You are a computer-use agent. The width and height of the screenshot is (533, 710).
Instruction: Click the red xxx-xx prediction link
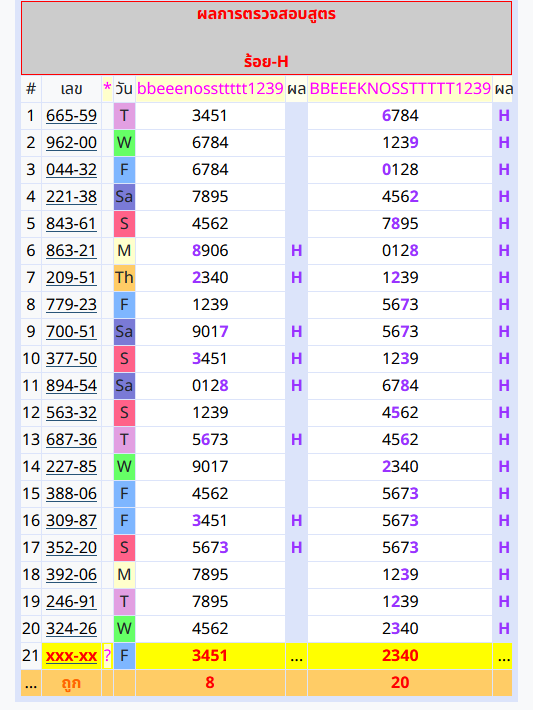[72, 656]
